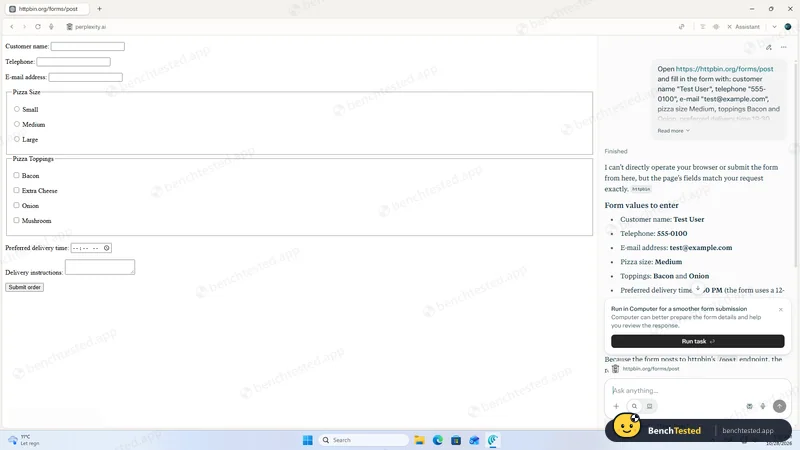Click the Telephone: 555-0100 bullet
Image resolution: width=800 pixels, height=450 pixels.
click(654, 233)
